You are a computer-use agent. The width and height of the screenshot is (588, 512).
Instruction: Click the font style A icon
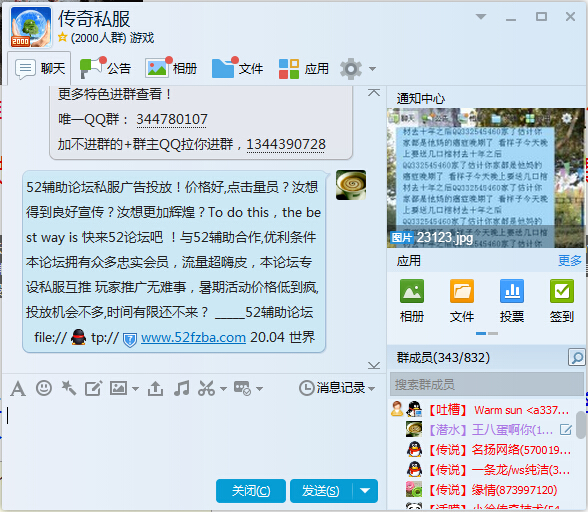(x=18, y=388)
